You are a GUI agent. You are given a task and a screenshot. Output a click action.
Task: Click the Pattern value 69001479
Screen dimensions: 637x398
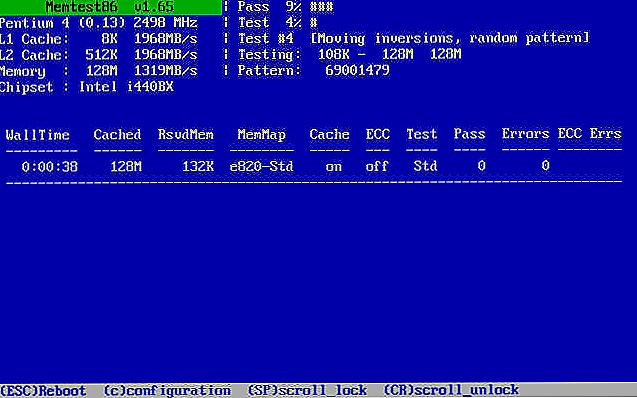pos(358,70)
